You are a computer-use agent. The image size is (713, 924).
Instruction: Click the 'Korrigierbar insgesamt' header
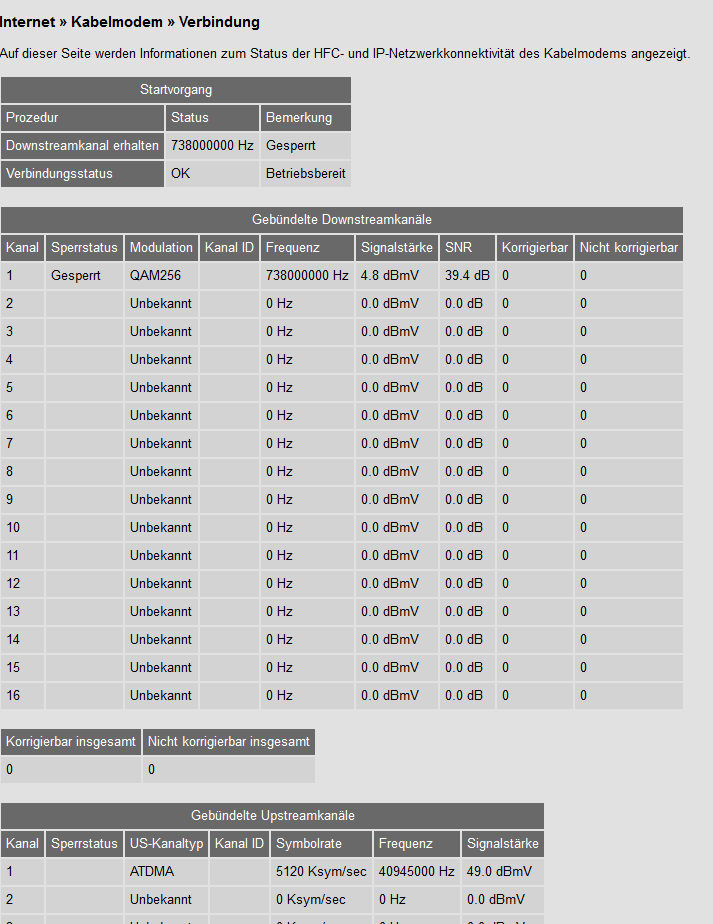point(71,742)
